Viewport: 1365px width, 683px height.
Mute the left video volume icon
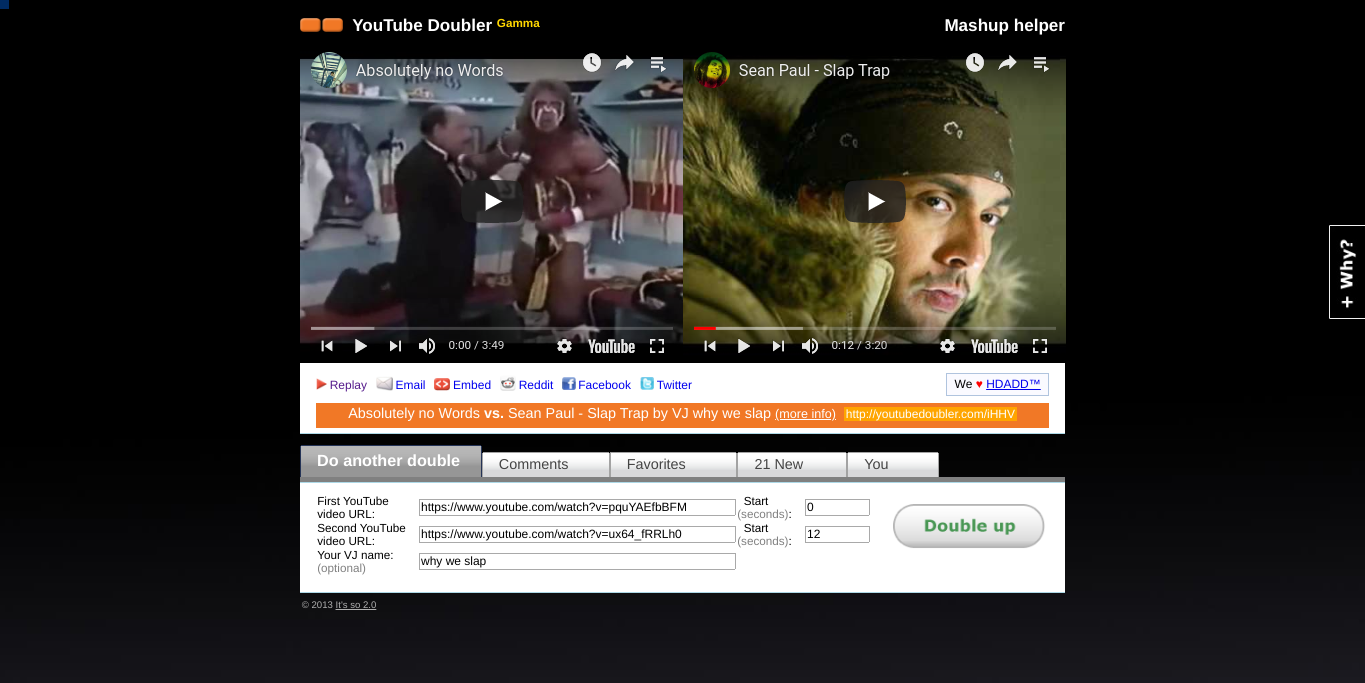(427, 346)
